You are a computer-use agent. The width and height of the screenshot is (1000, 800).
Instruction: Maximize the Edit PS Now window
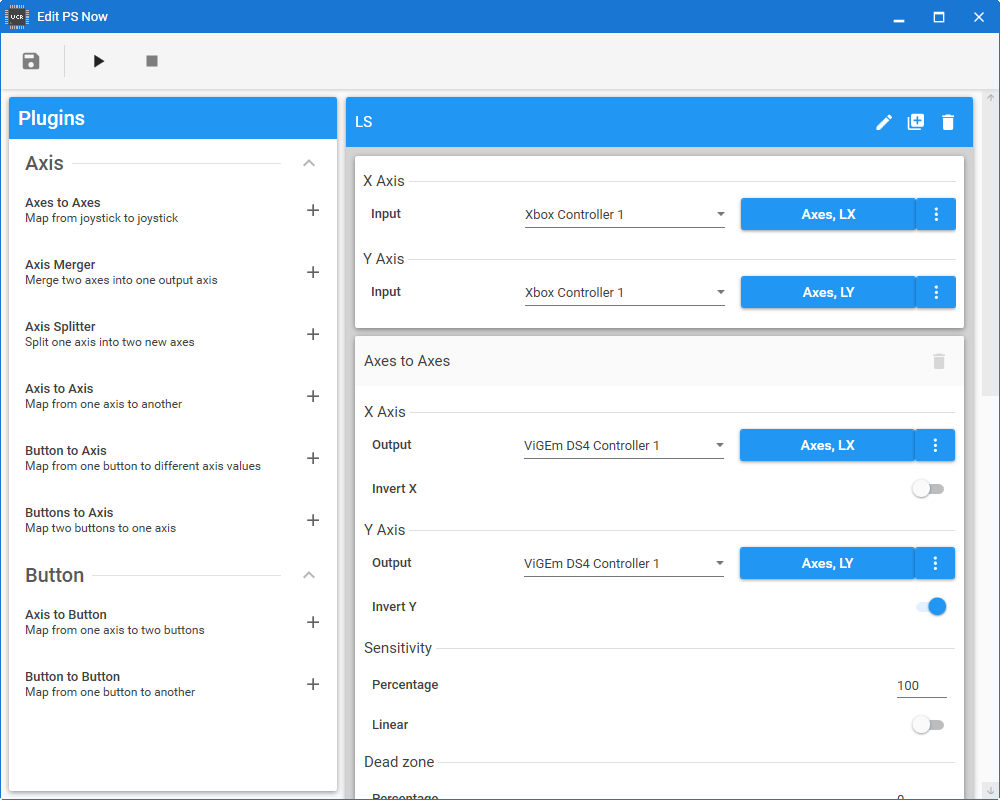point(939,17)
